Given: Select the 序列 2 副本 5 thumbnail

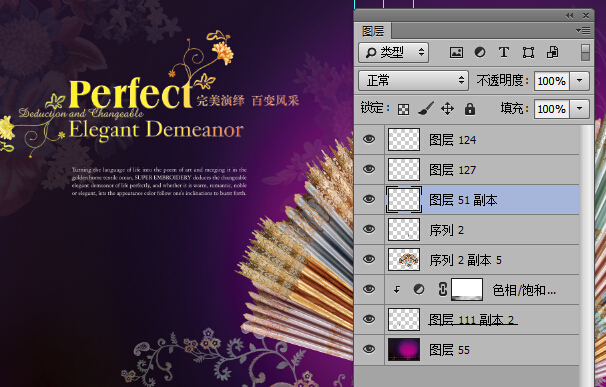Looking at the screenshot, I should click(x=404, y=259).
